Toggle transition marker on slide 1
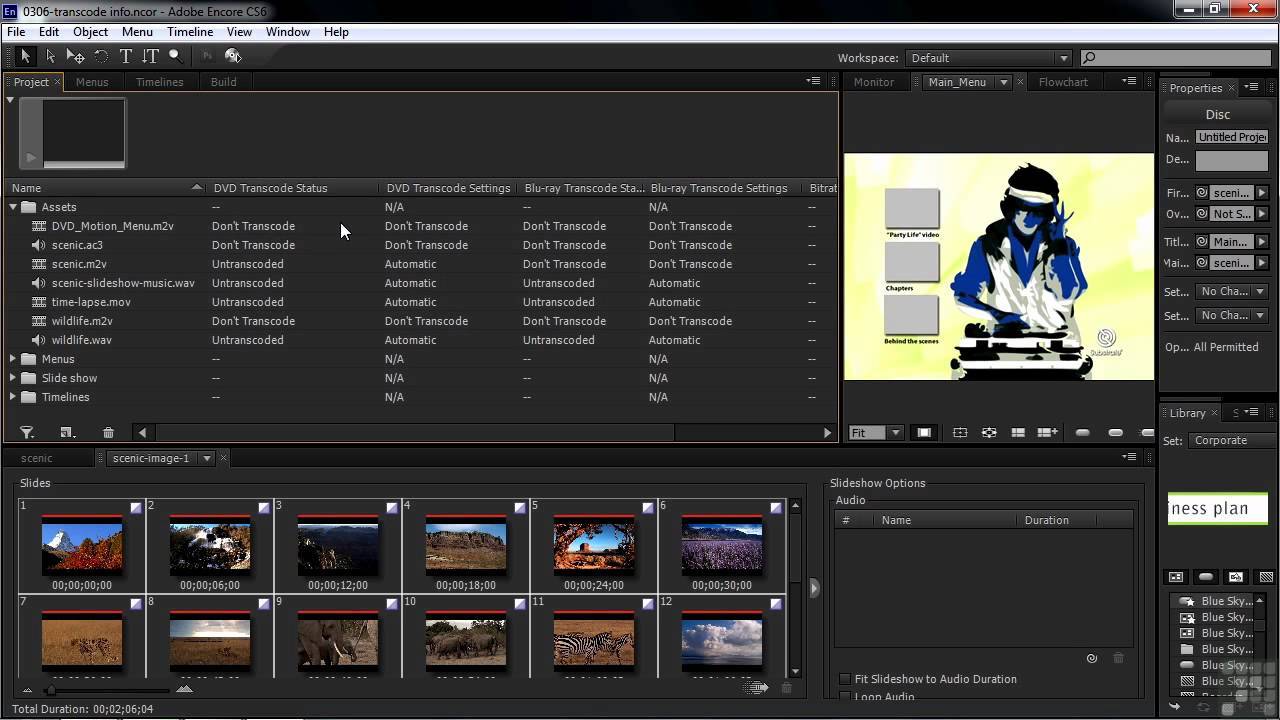 point(136,508)
